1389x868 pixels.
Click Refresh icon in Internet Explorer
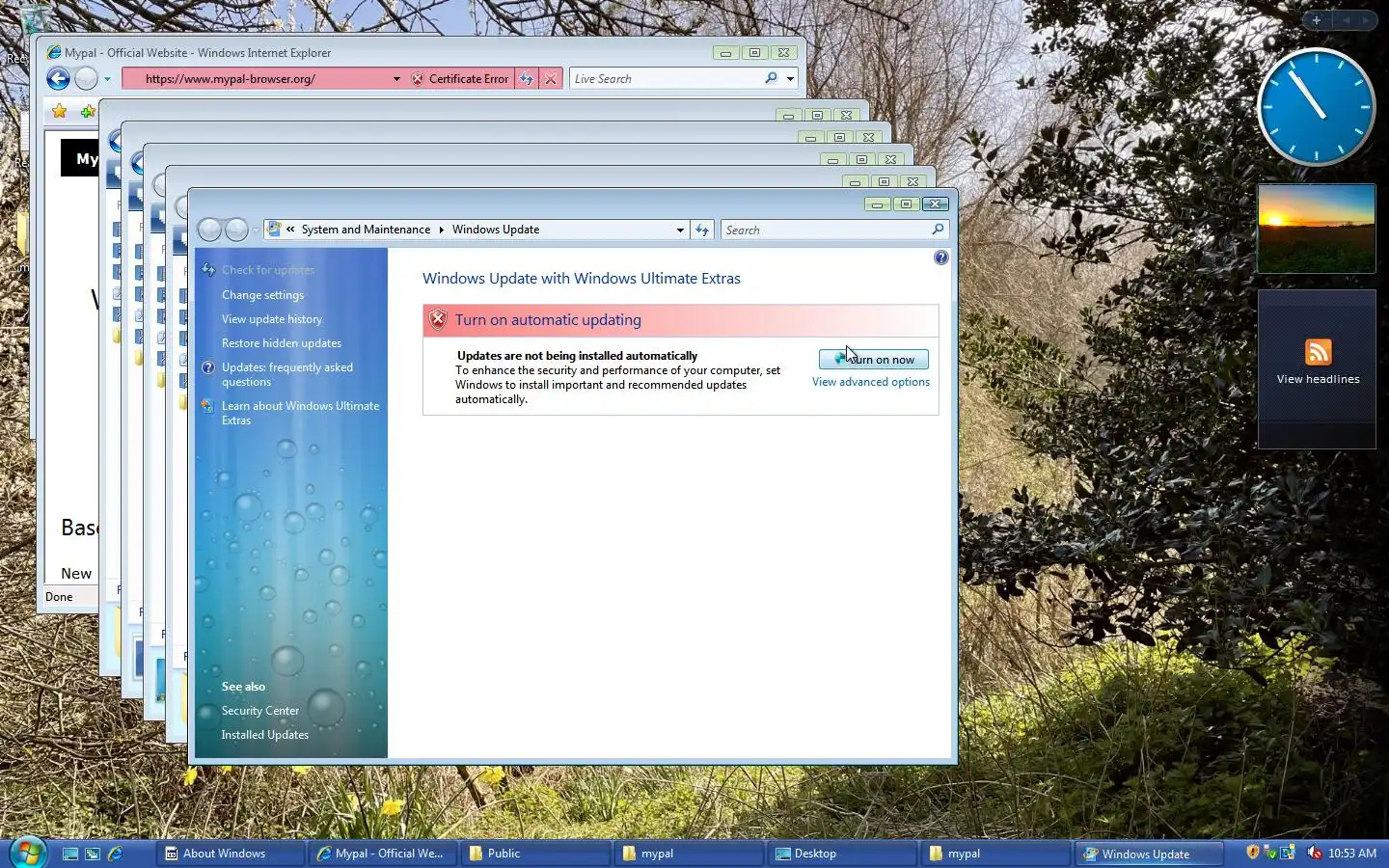click(x=527, y=79)
